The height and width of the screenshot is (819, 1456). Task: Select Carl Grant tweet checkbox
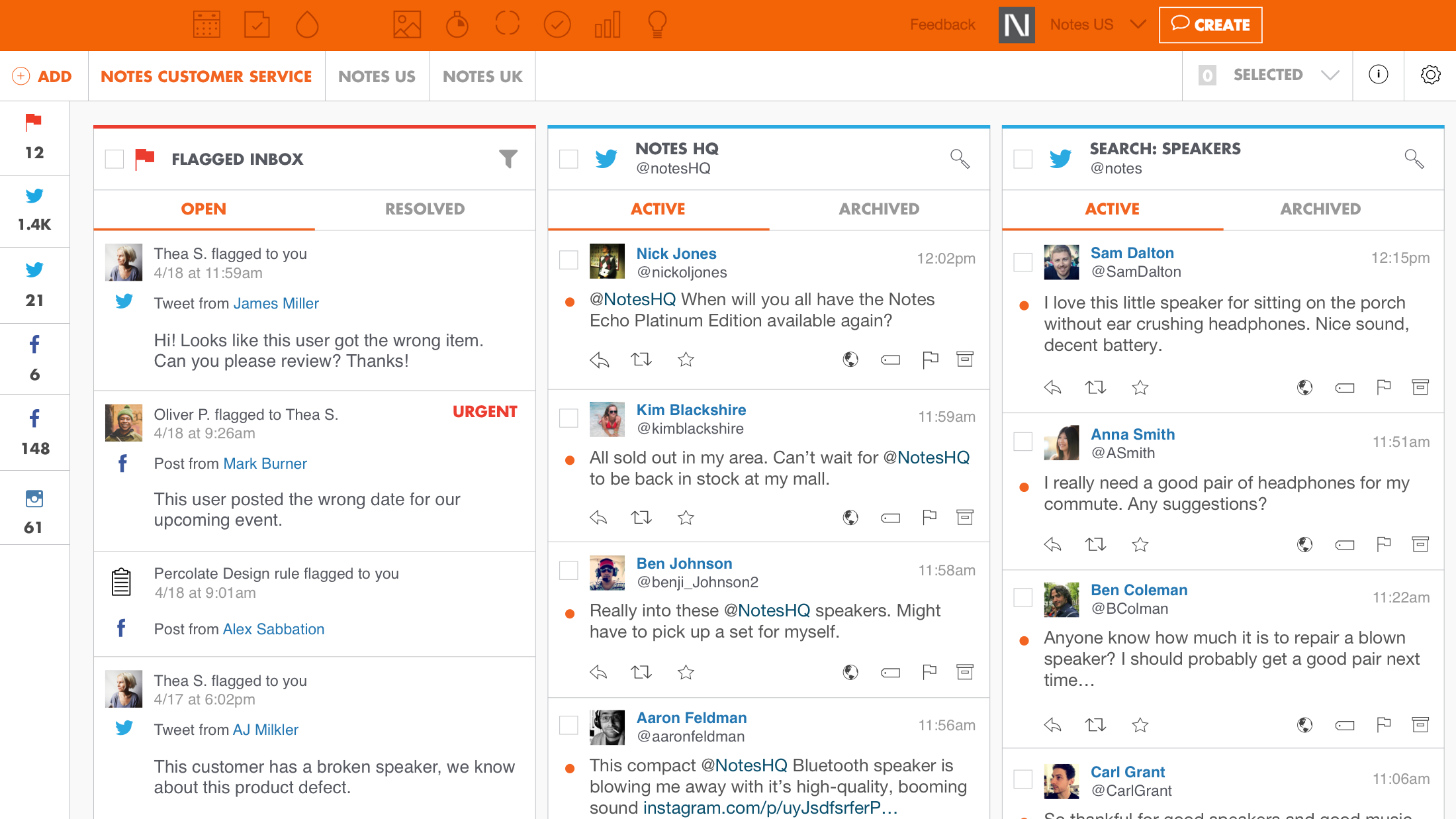point(1023,779)
